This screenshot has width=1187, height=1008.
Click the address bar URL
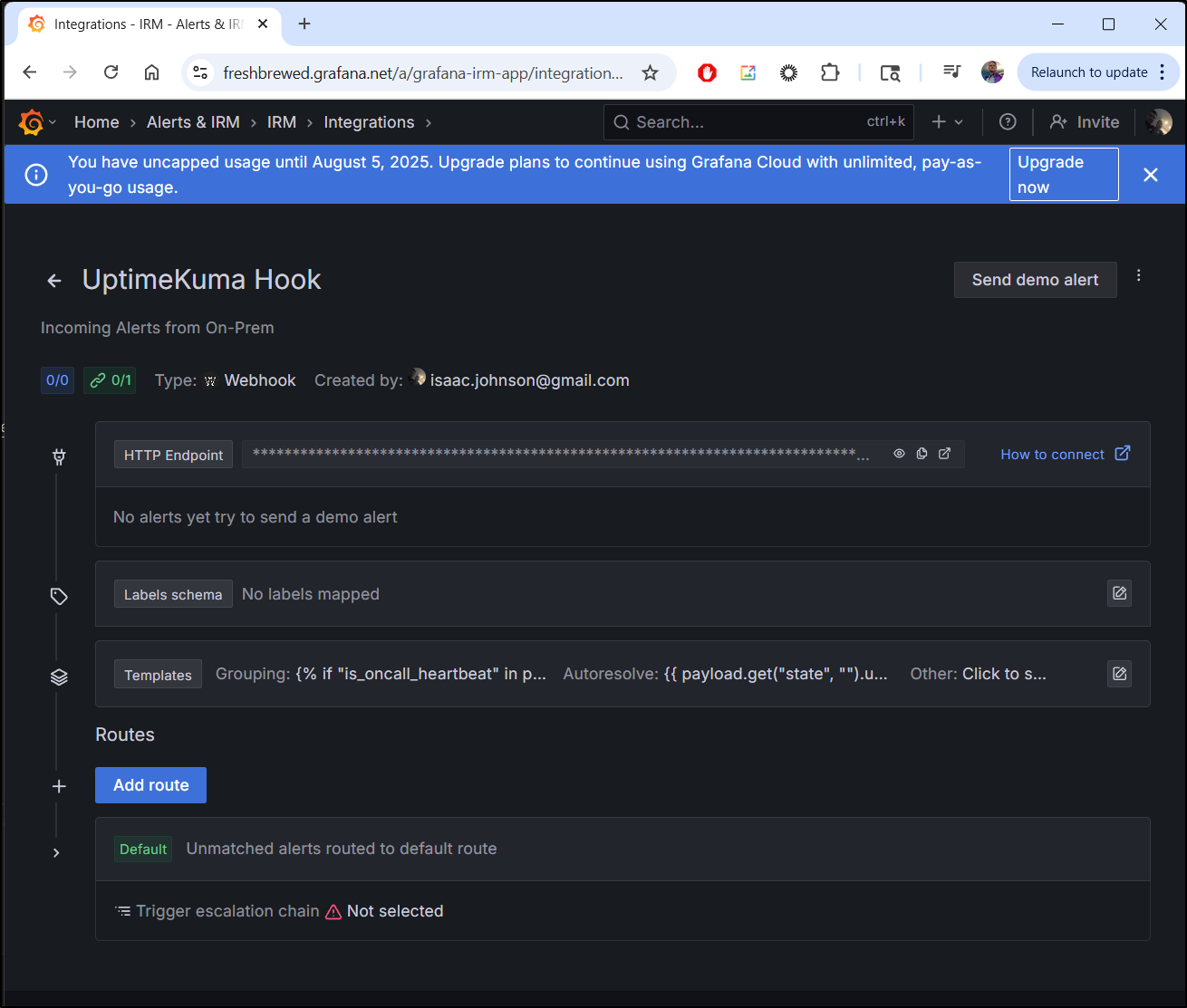(423, 73)
